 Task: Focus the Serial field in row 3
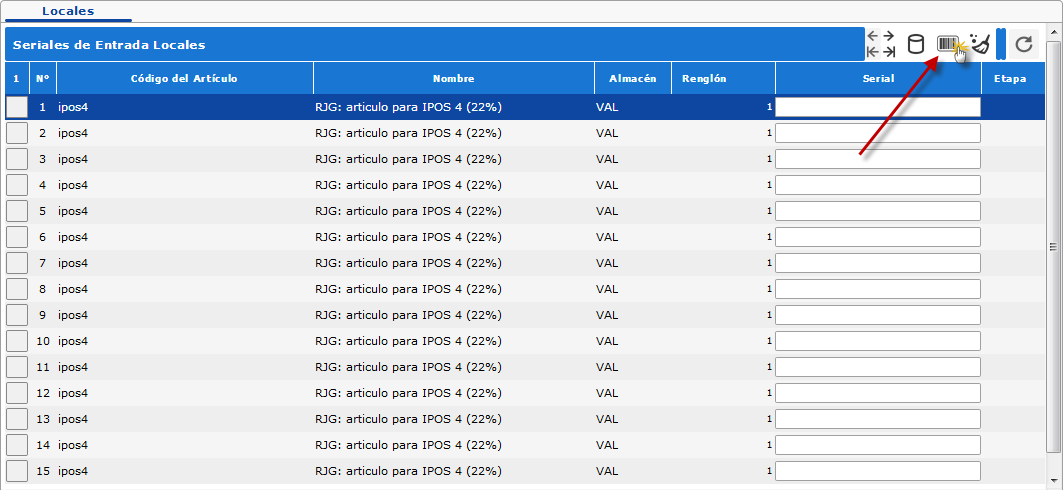878,159
